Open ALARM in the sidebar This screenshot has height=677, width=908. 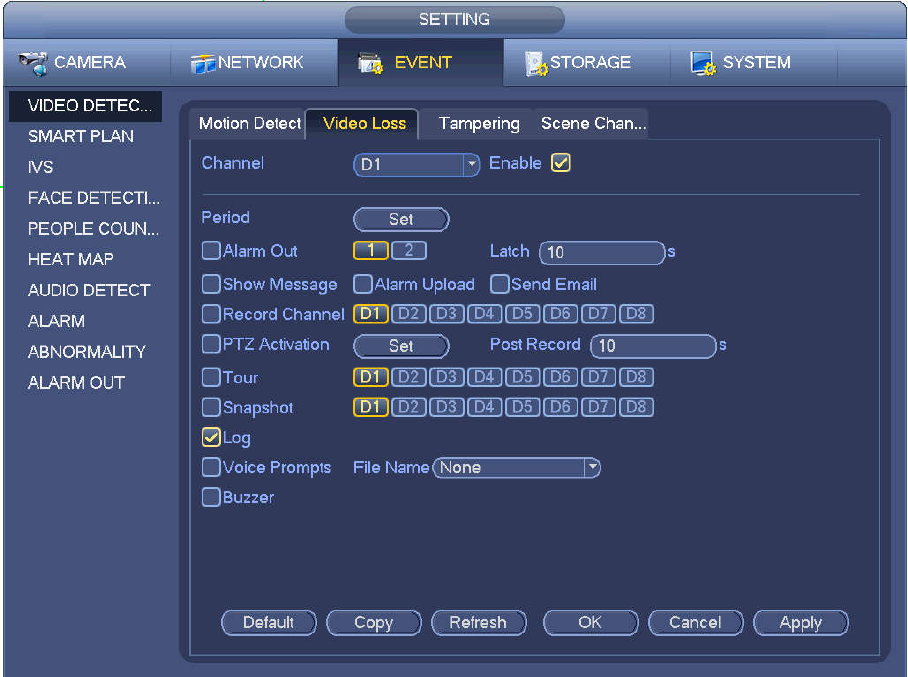(x=56, y=321)
